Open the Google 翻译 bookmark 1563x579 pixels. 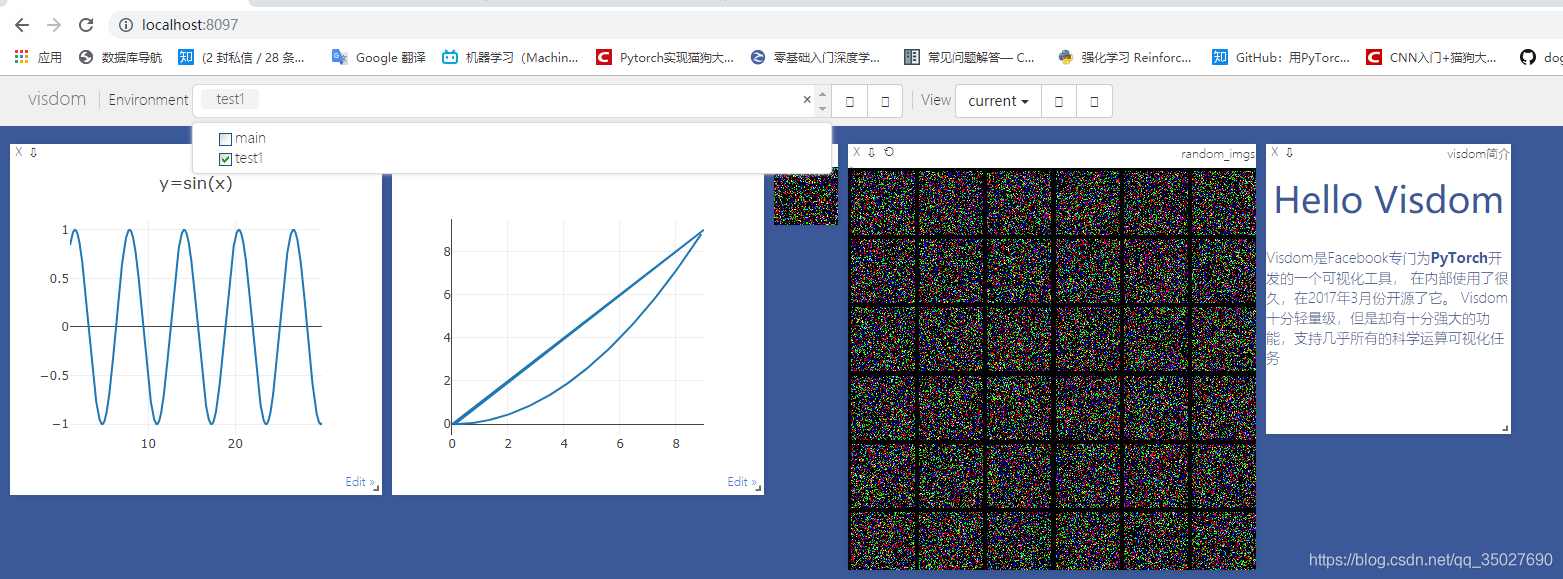click(379, 58)
